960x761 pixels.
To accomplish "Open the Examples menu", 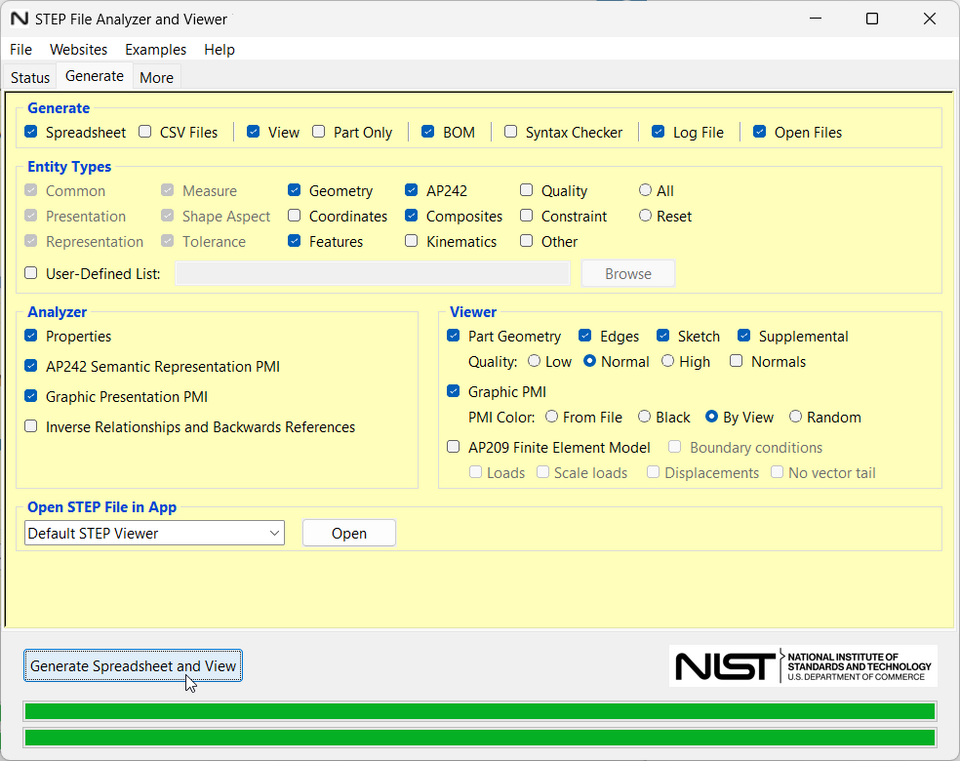I will pos(155,49).
